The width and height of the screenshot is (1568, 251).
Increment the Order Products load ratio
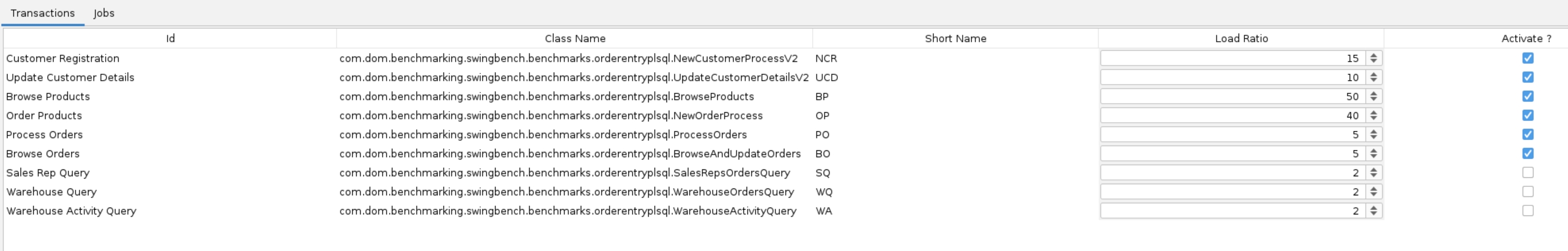(x=1373, y=112)
